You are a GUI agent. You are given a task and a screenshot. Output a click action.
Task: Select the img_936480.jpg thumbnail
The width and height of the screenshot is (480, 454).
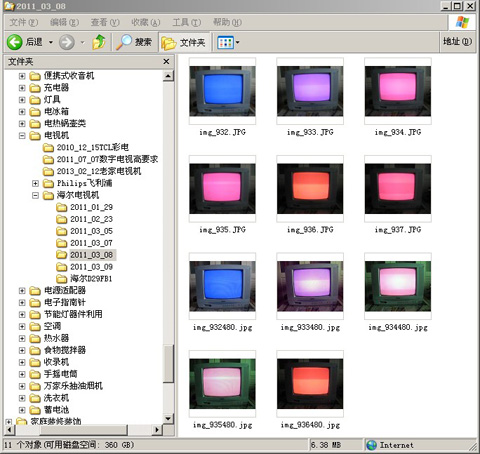(310, 384)
